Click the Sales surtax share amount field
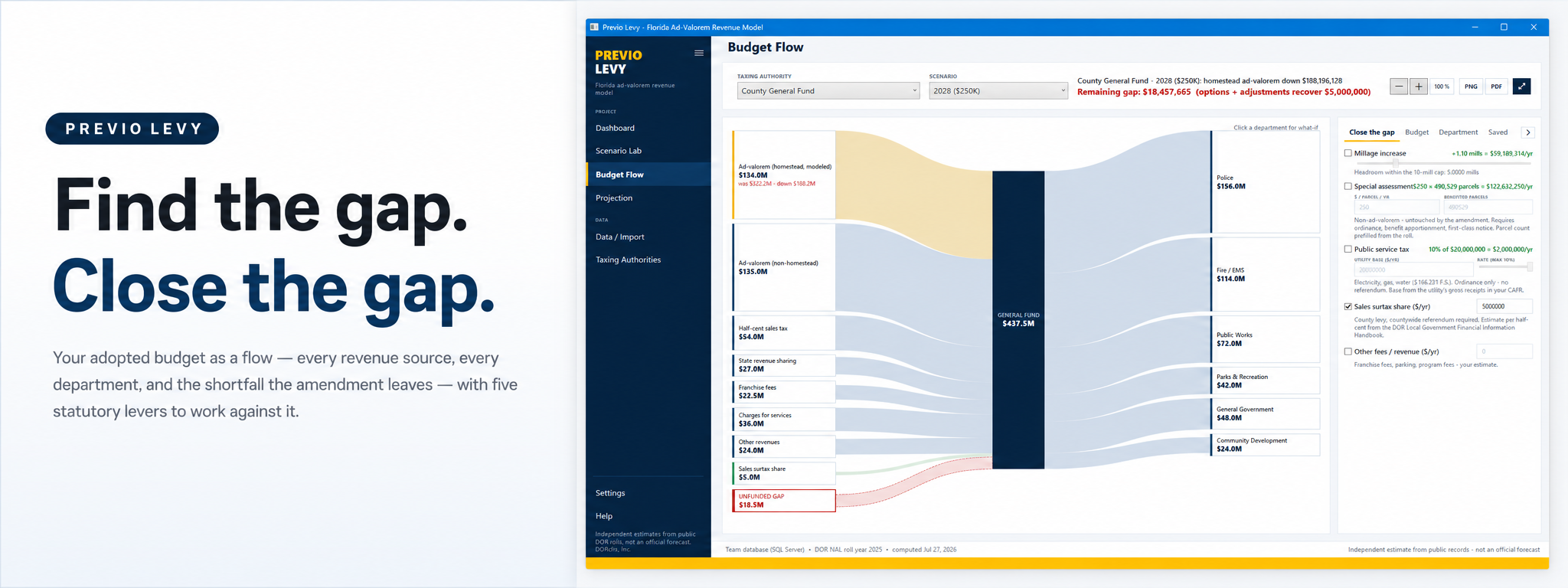The width and height of the screenshot is (1568, 588). pyautogui.click(x=1504, y=306)
